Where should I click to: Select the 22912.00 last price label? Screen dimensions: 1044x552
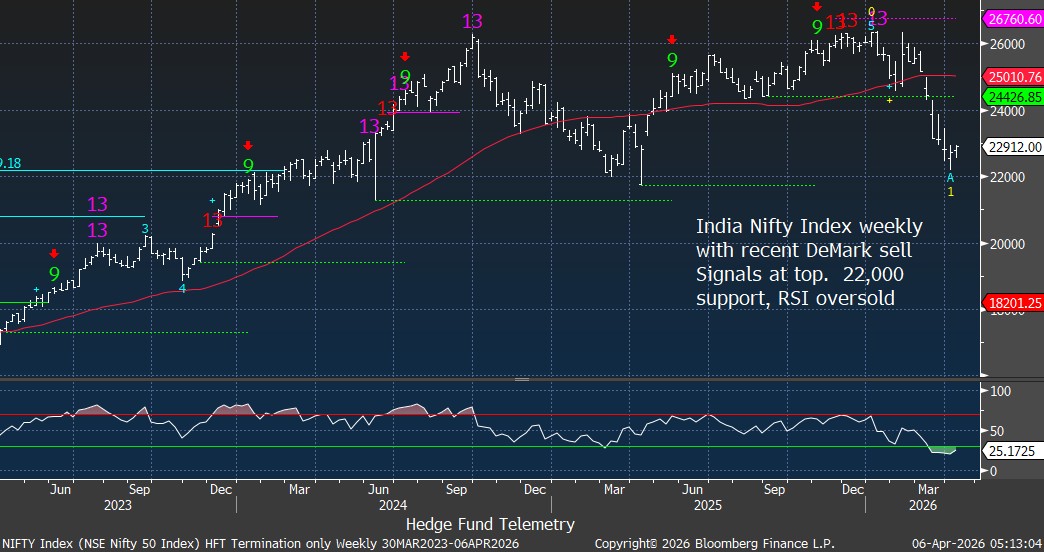pyautogui.click(x=1014, y=147)
